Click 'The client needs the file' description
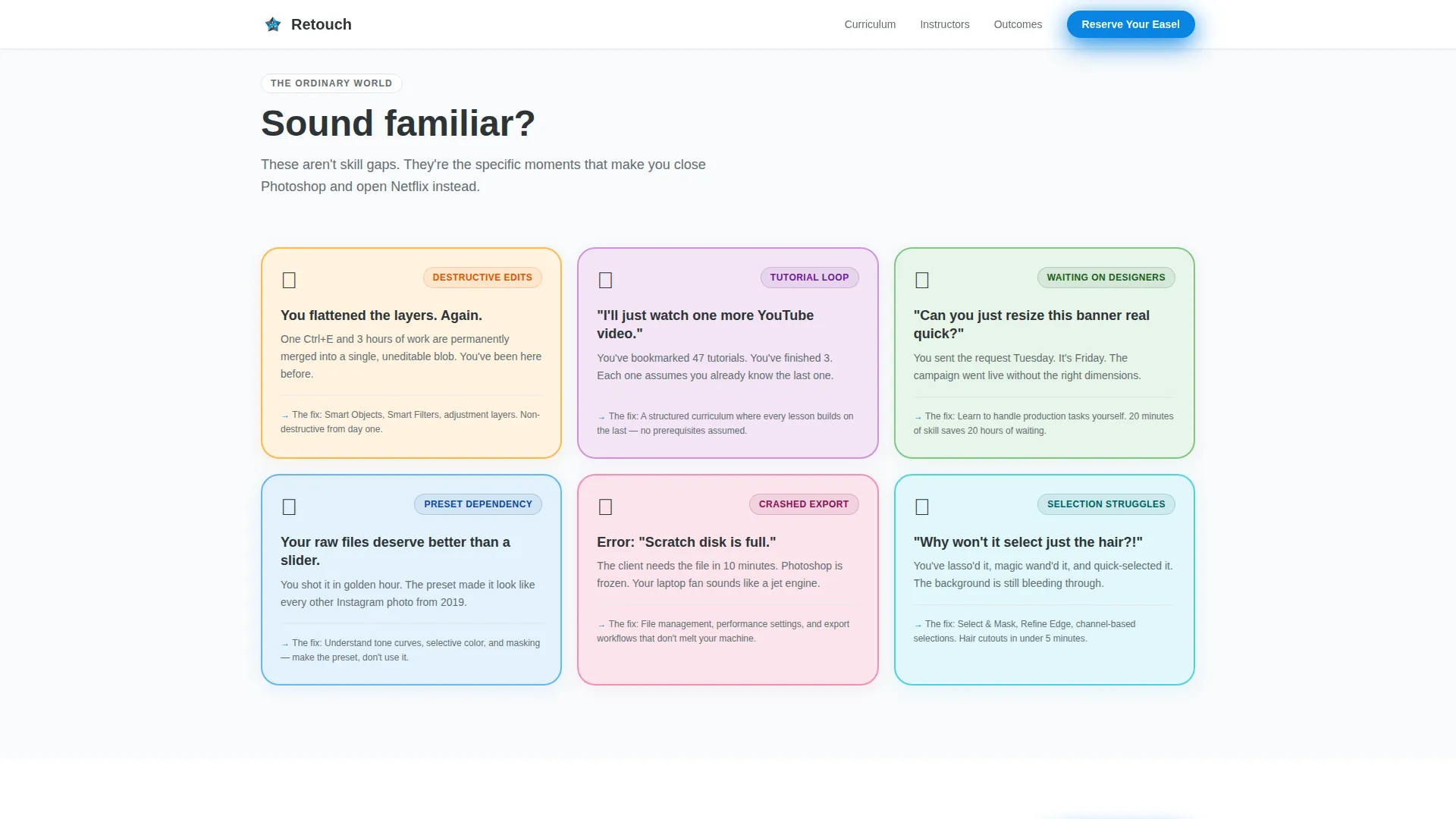The image size is (1456, 819). [x=720, y=575]
